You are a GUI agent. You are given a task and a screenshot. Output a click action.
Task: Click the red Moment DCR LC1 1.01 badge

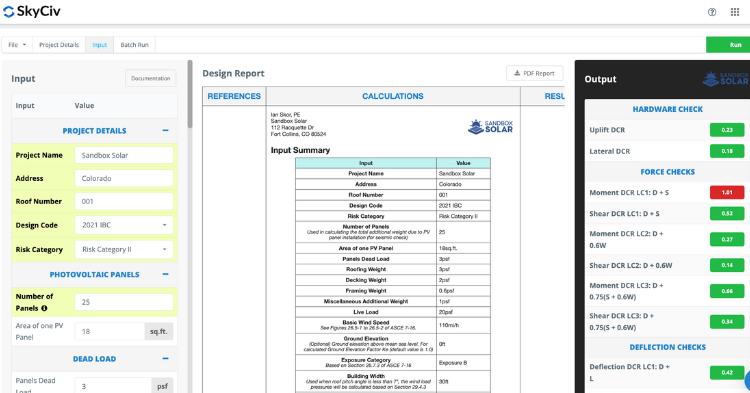[x=727, y=192]
